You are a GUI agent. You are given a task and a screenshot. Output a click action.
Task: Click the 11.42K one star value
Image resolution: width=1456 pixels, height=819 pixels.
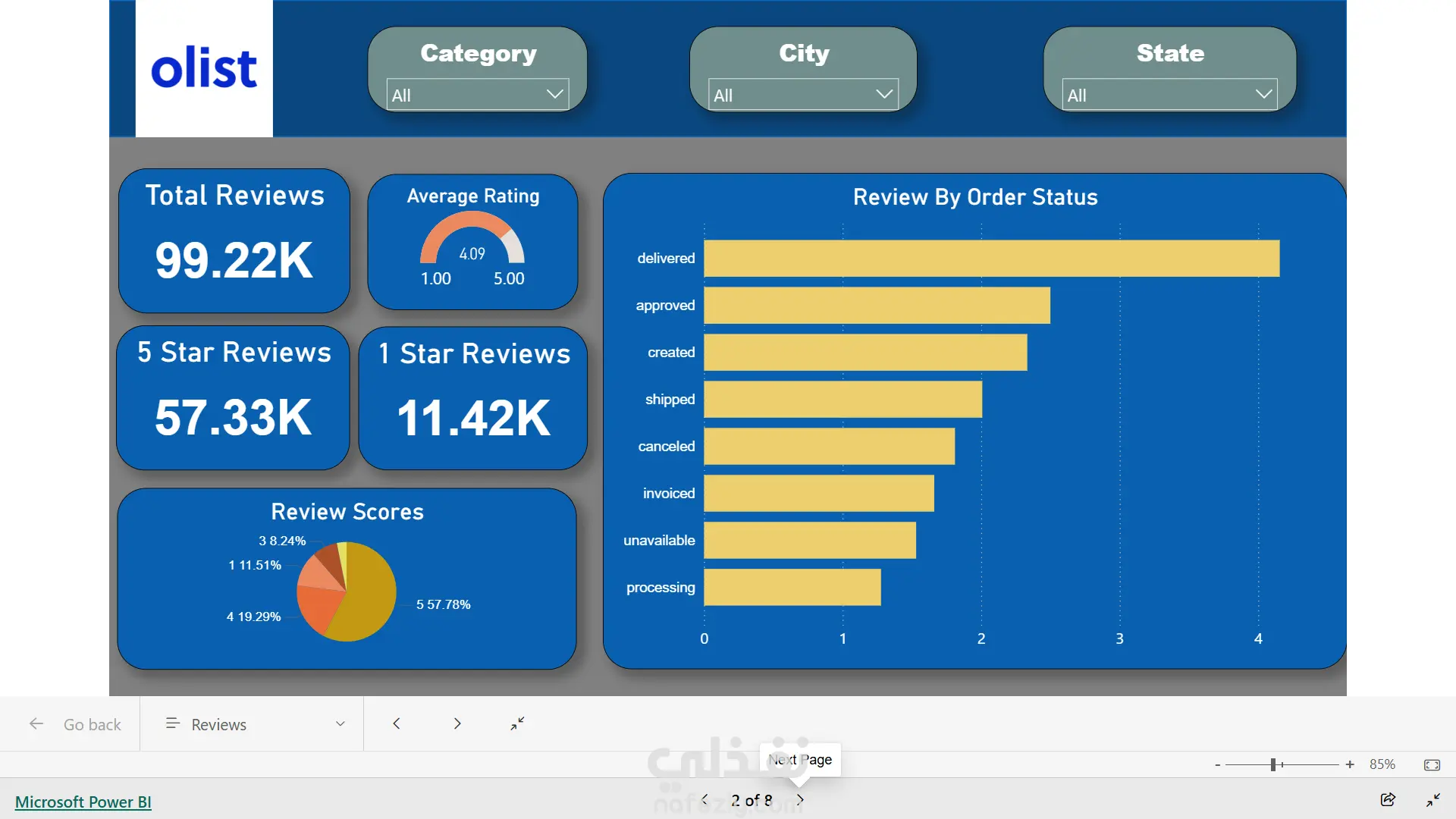[x=473, y=418]
